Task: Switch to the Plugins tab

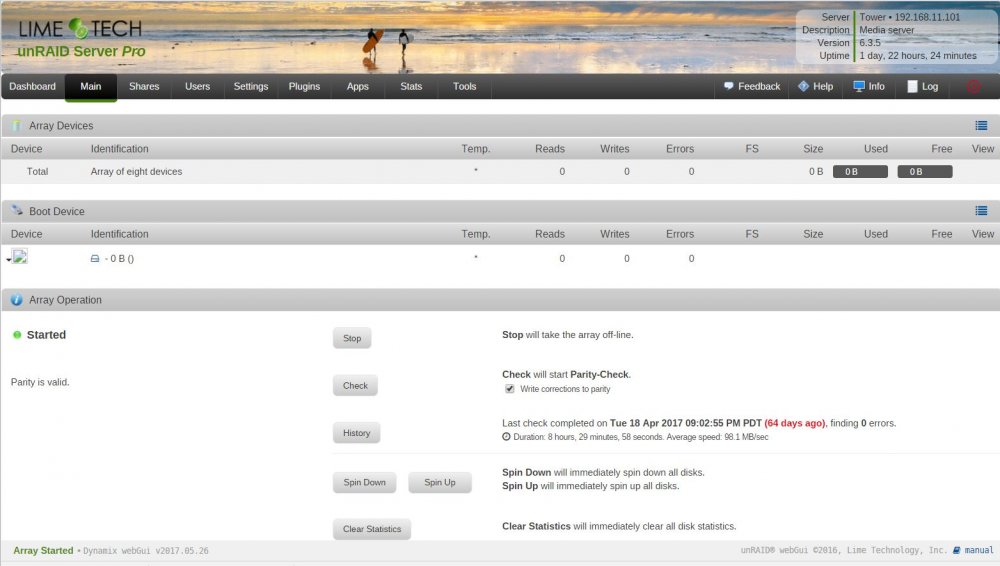Action: click(x=304, y=86)
